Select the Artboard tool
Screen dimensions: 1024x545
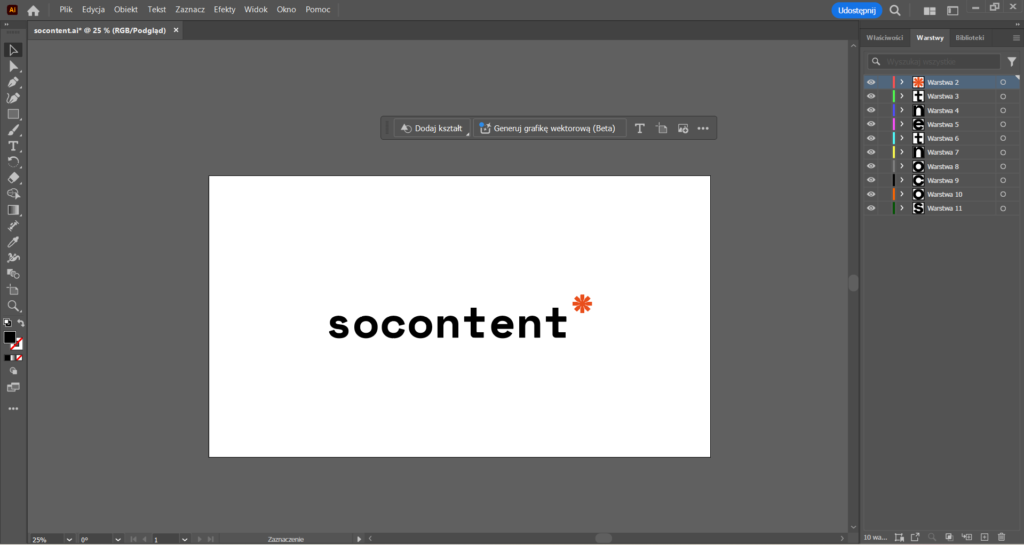pos(13,290)
